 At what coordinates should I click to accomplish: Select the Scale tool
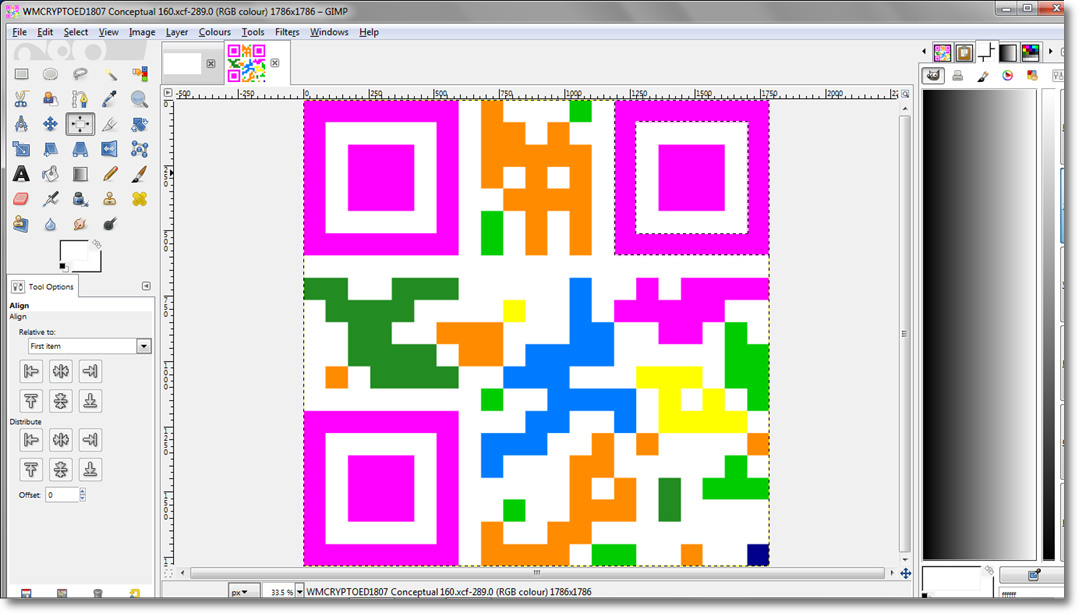21,149
